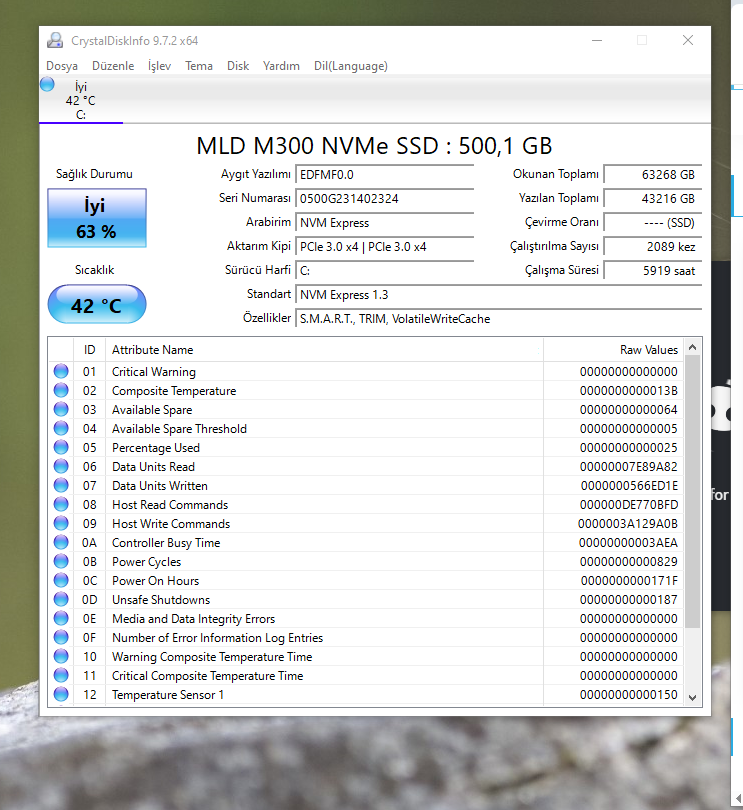Select the Percentage Used attribute name

click(156, 448)
